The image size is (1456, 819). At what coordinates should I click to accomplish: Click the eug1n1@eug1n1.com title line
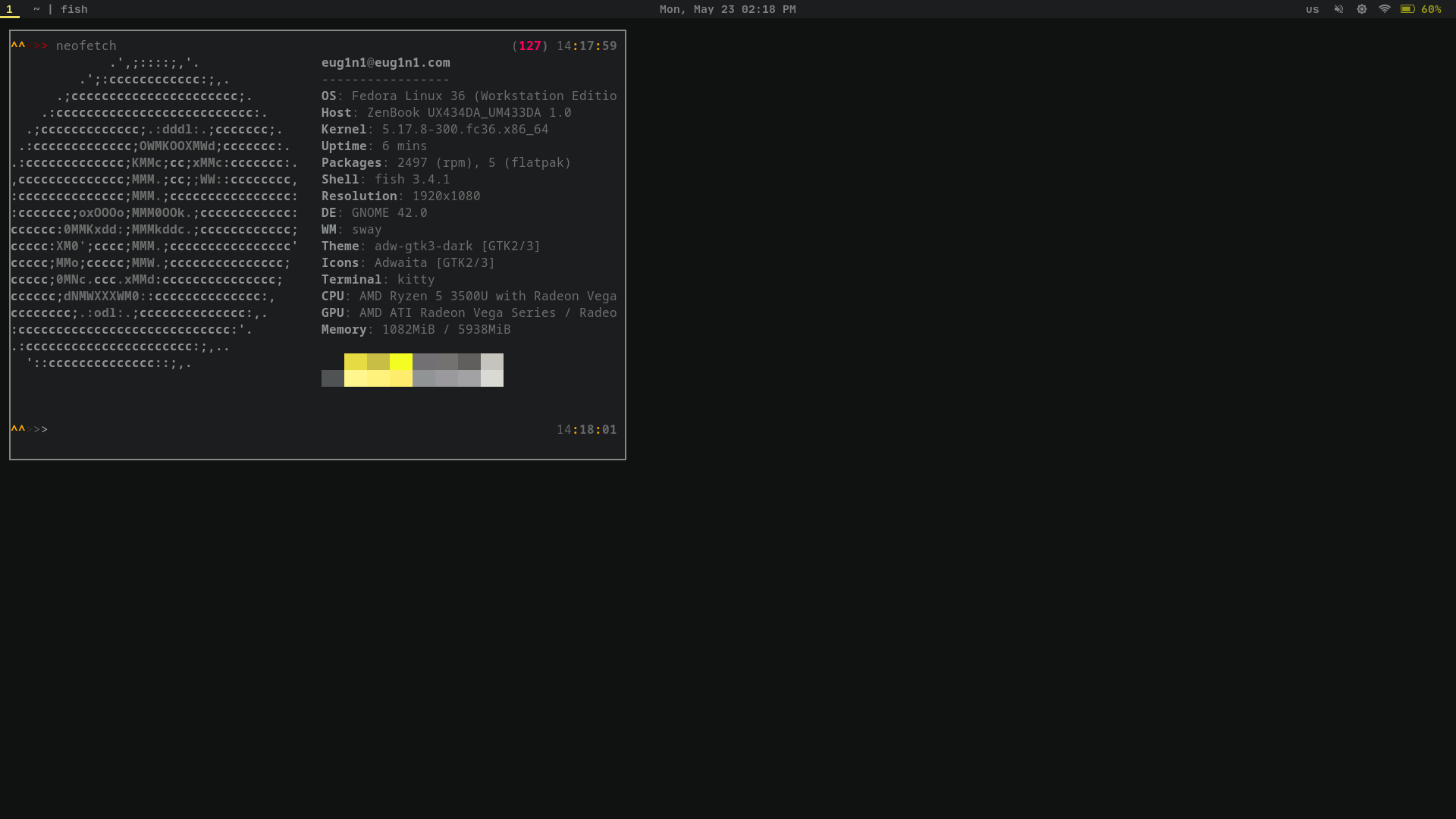coord(386,62)
